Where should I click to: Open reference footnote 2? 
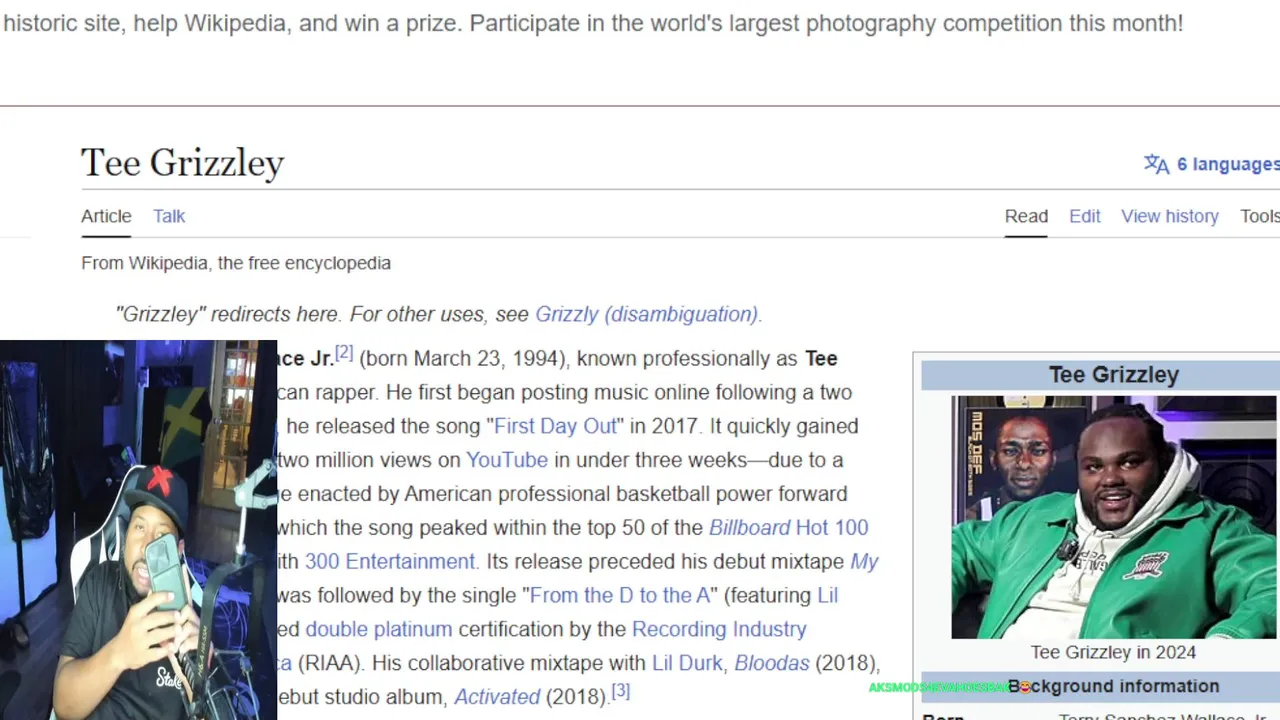pos(344,352)
